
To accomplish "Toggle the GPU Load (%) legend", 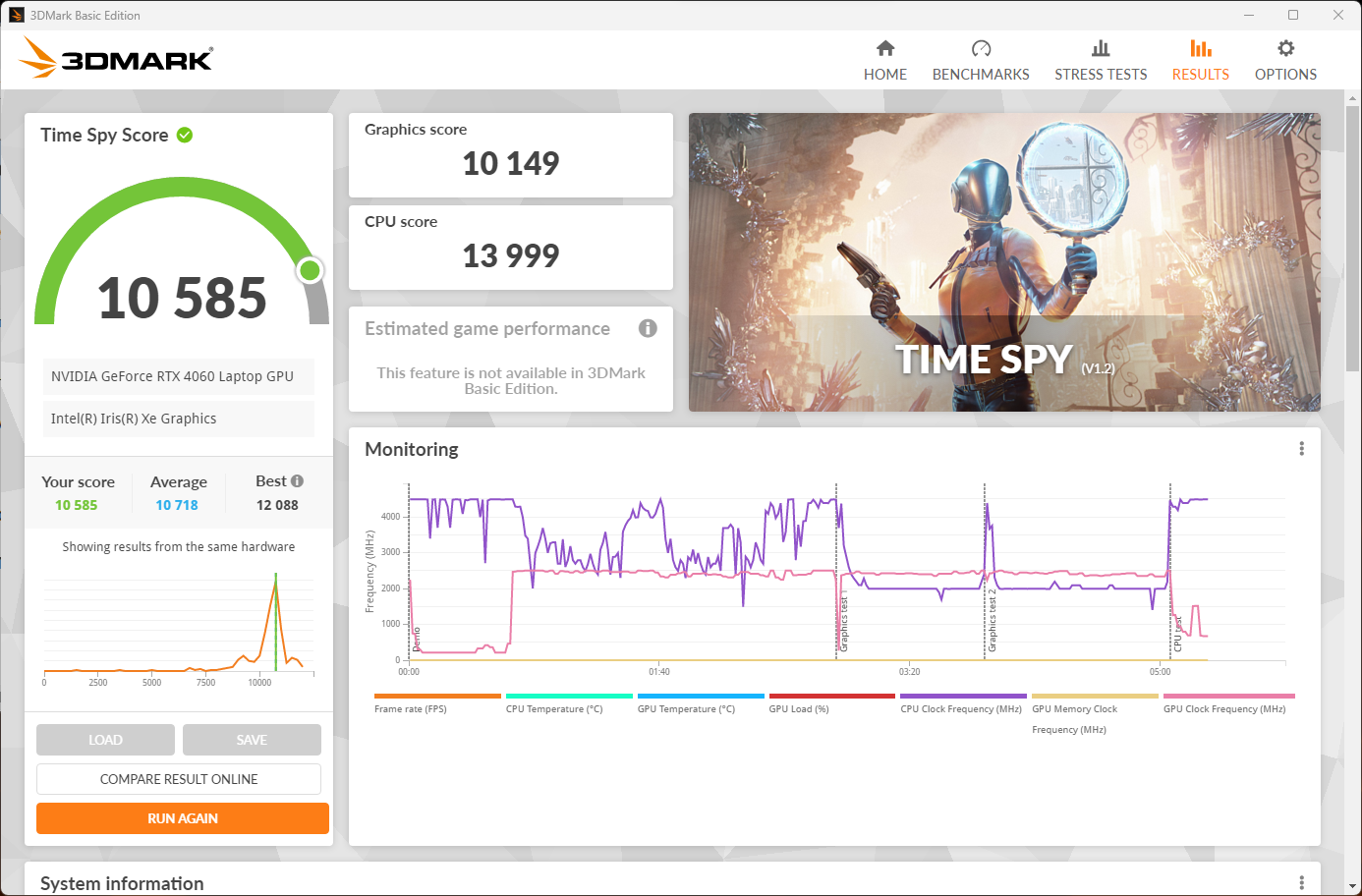I will coord(832,703).
